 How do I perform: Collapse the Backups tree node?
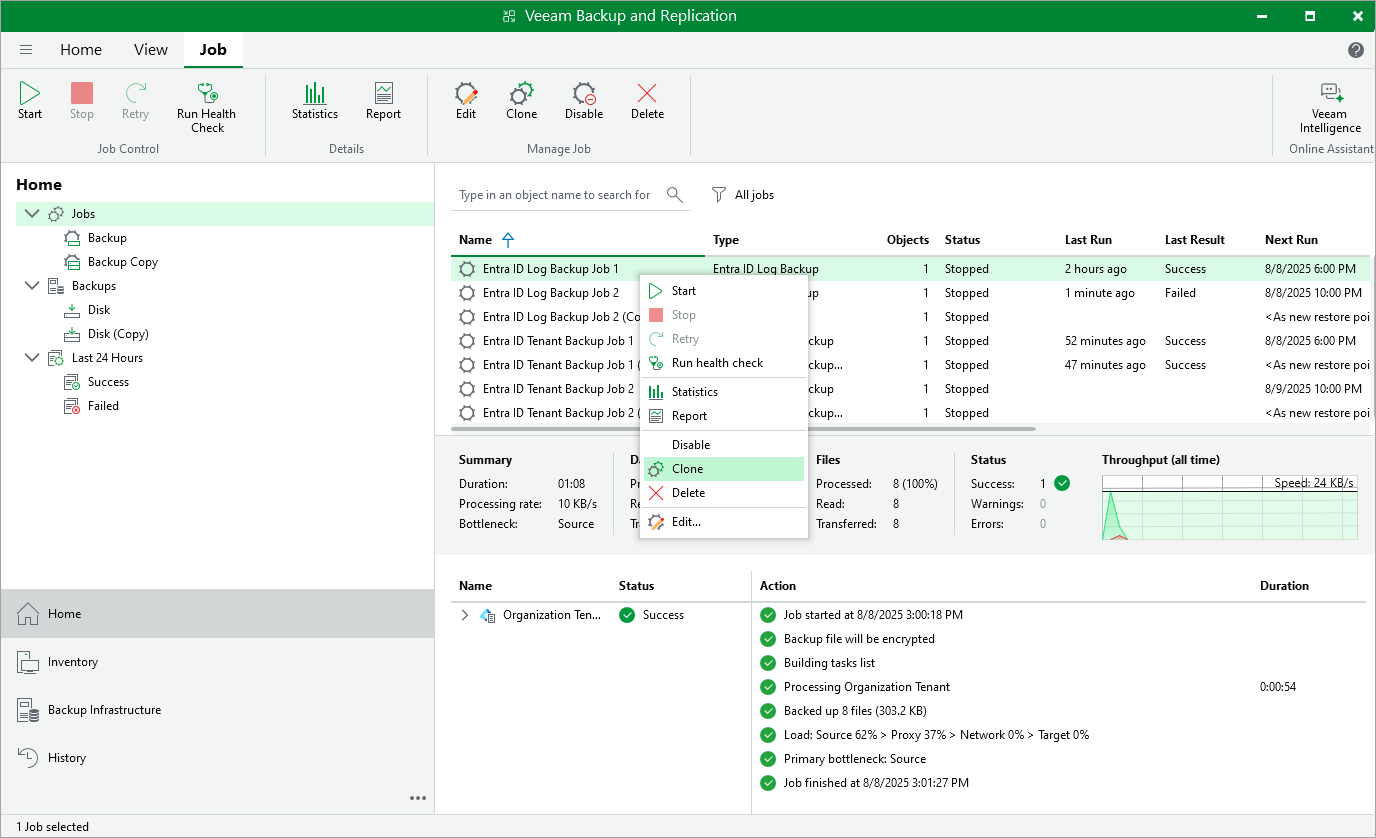tap(32, 286)
